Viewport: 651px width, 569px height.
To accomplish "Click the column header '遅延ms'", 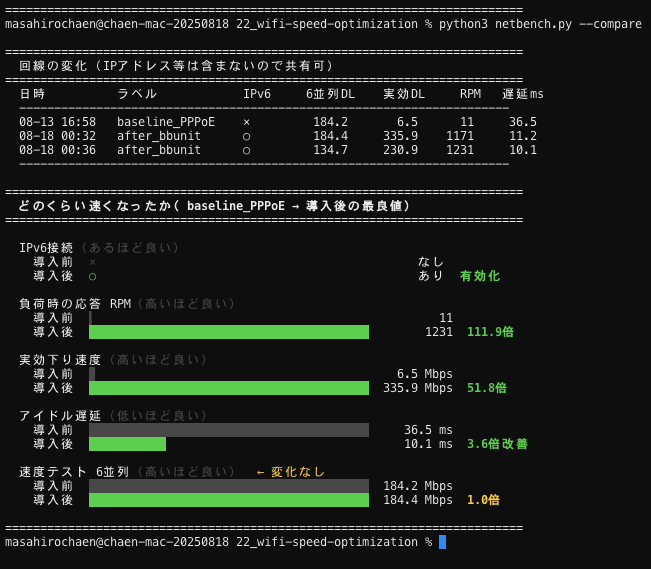I will (523, 94).
